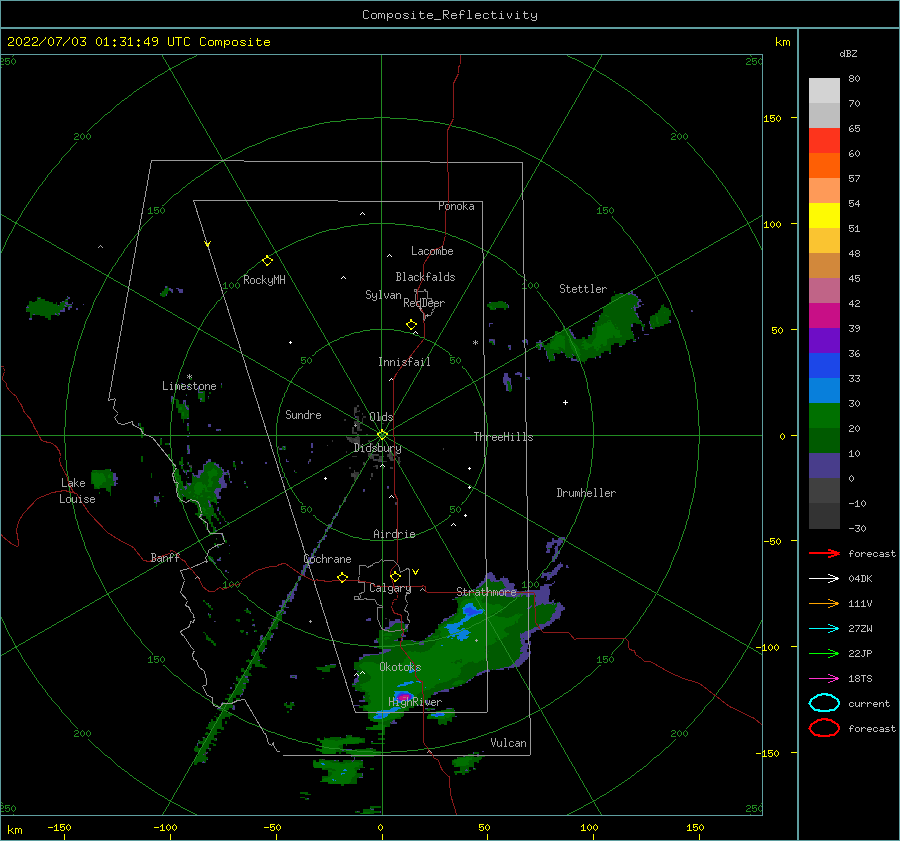
Task: Click the yellow diamond marker below RedDeer
Action: coord(412,325)
